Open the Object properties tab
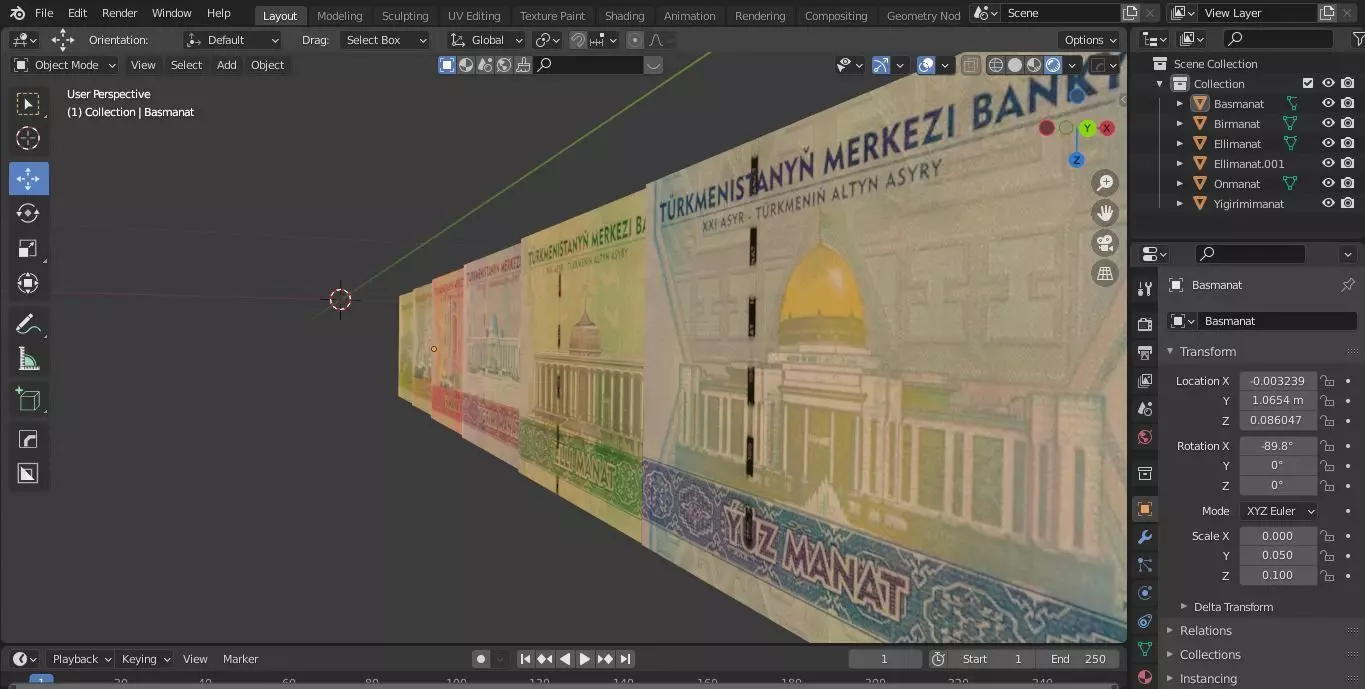Image resolution: width=1365 pixels, height=689 pixels. tap(1145, 509)
